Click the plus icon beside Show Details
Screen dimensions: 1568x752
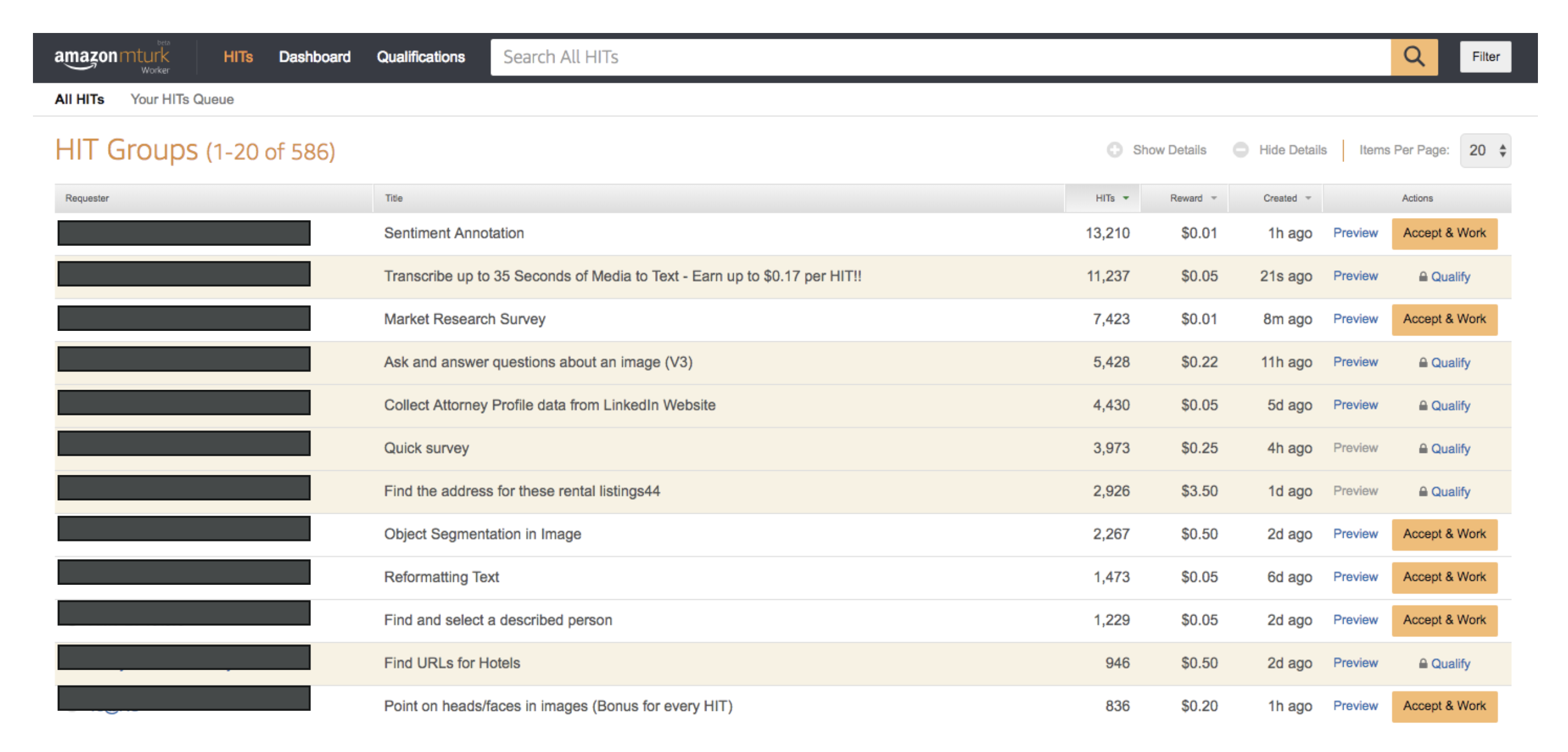[1114, 150]
